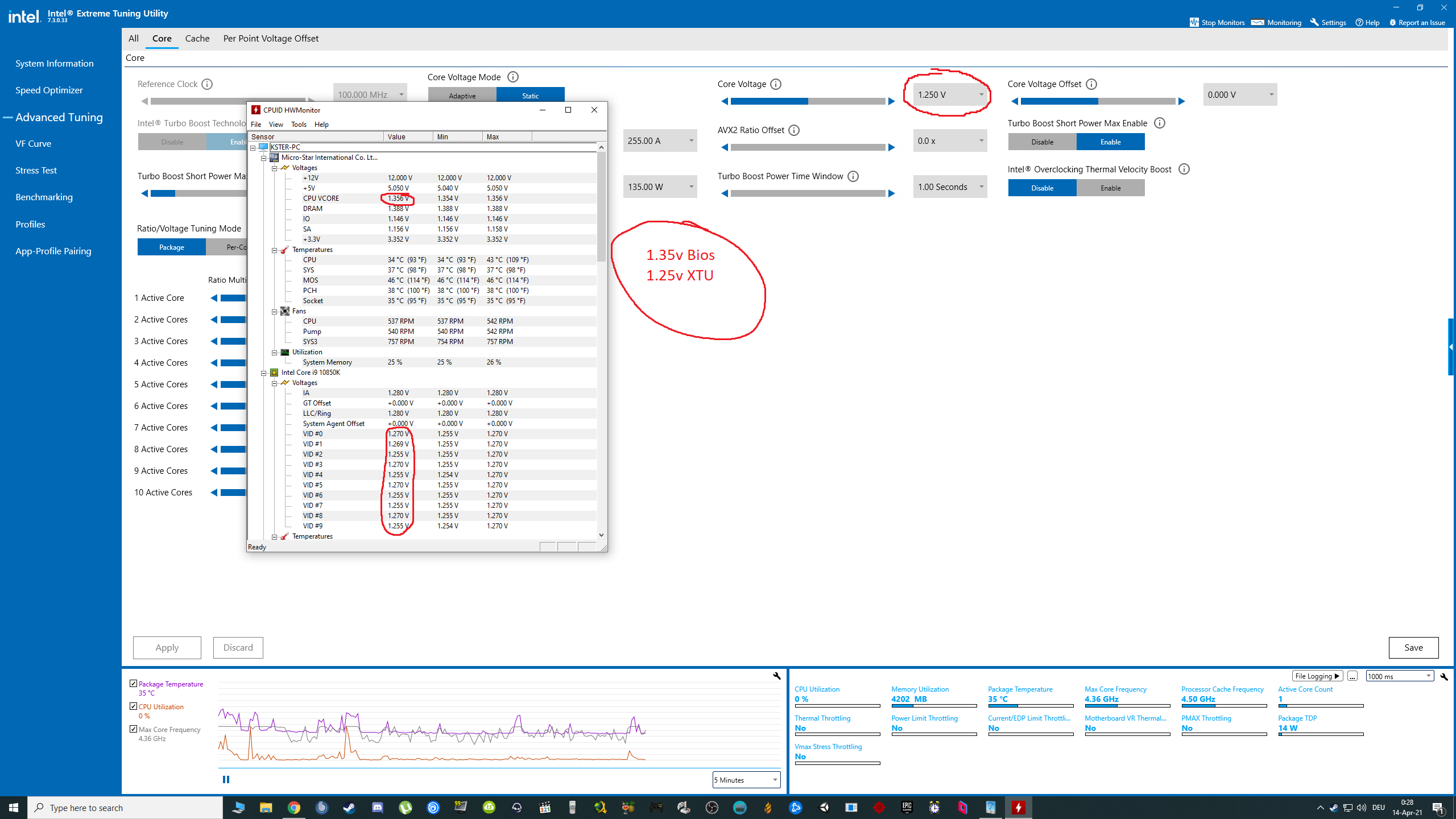Enable Overclocking Thermal Velocity Boost
Image resolution: width=1456 pixels, height=819 pixels.
pyautogui.click(x=1110, y=188)
